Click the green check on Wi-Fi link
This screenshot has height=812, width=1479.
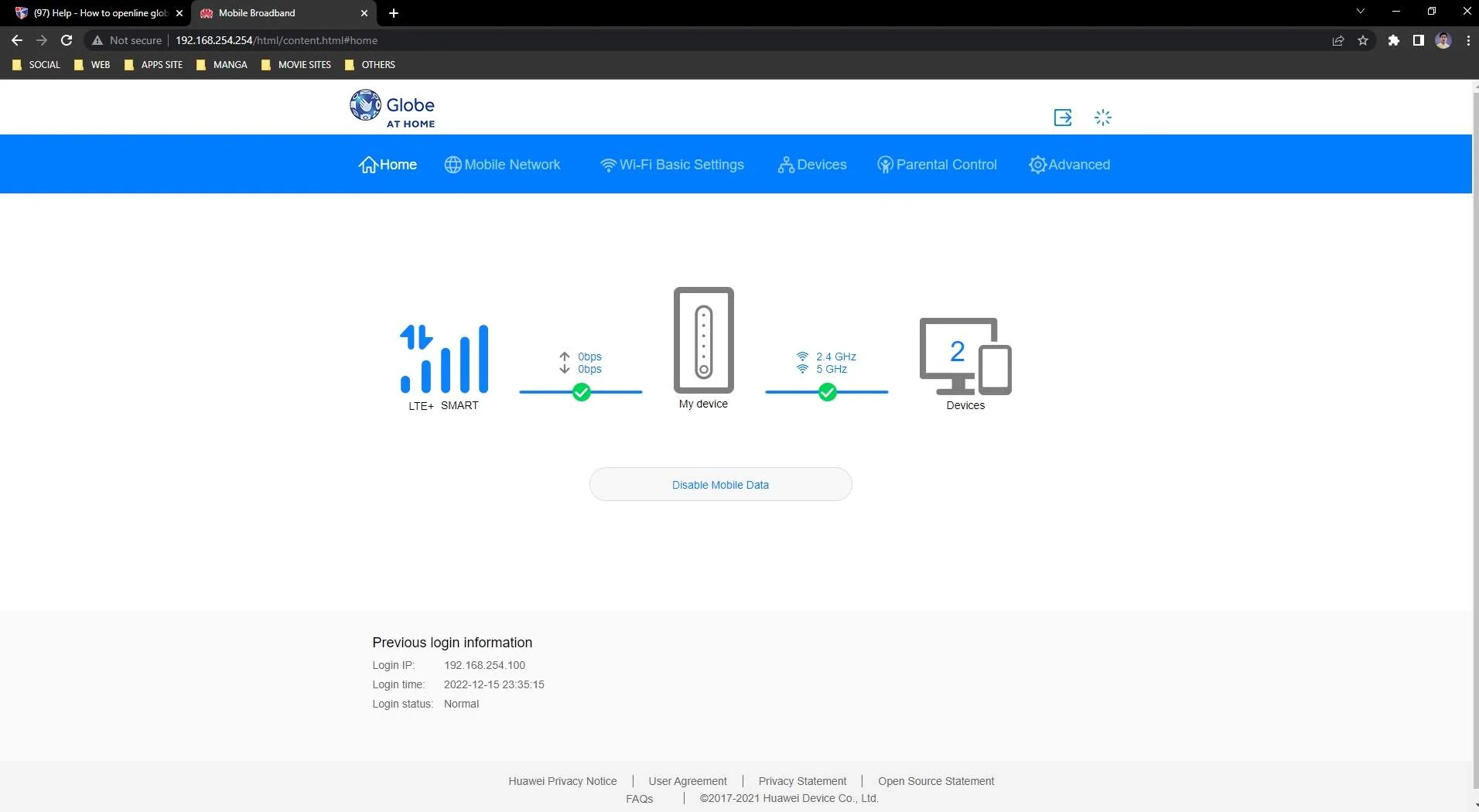(828, 392)
